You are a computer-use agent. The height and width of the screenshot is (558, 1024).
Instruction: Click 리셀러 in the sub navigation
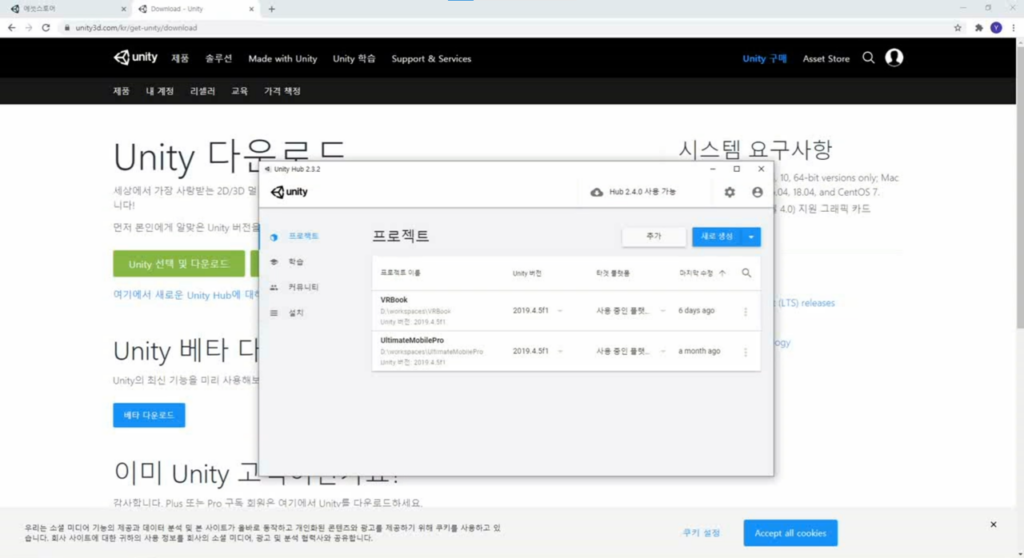pyautogui.click(x=202, y=91)
